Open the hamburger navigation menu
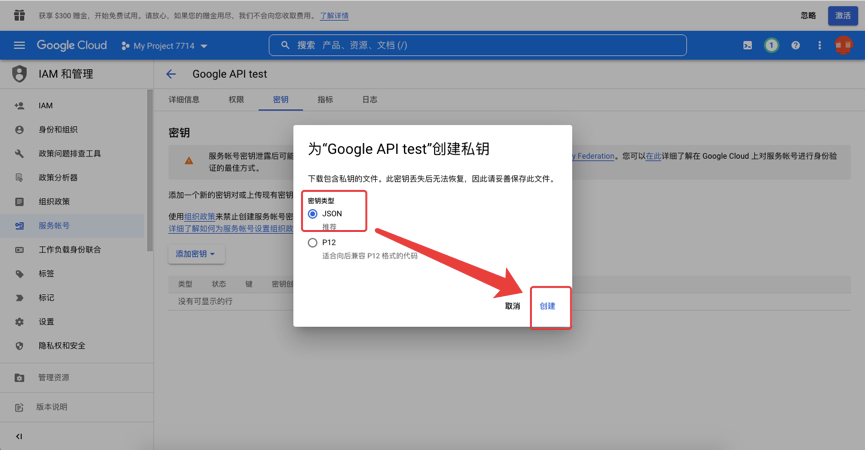865x450 pixels. [19, 45]
